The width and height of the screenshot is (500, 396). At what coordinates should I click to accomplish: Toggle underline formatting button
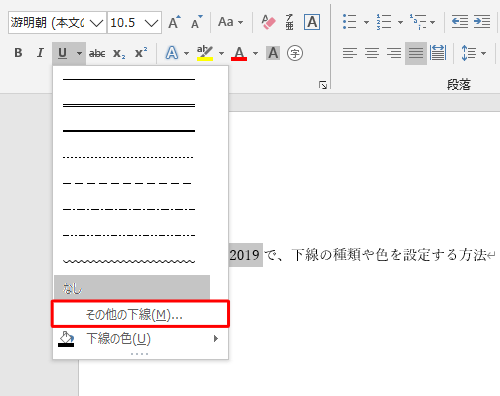coord(62,53)
